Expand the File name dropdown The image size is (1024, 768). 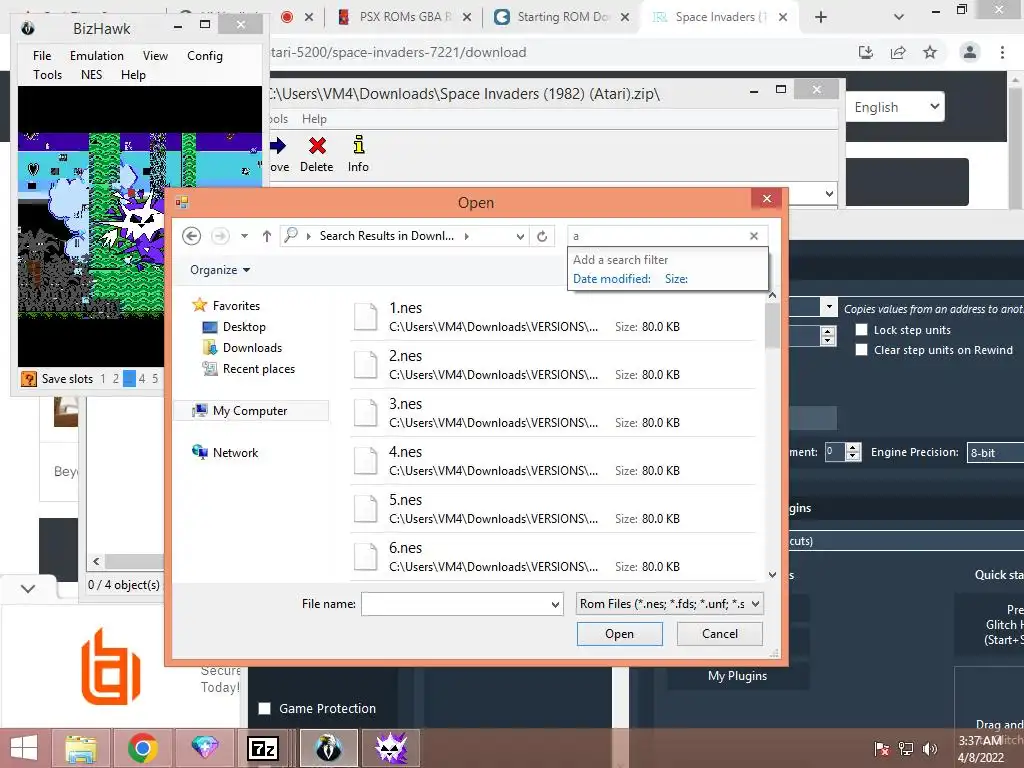(555, 604)
